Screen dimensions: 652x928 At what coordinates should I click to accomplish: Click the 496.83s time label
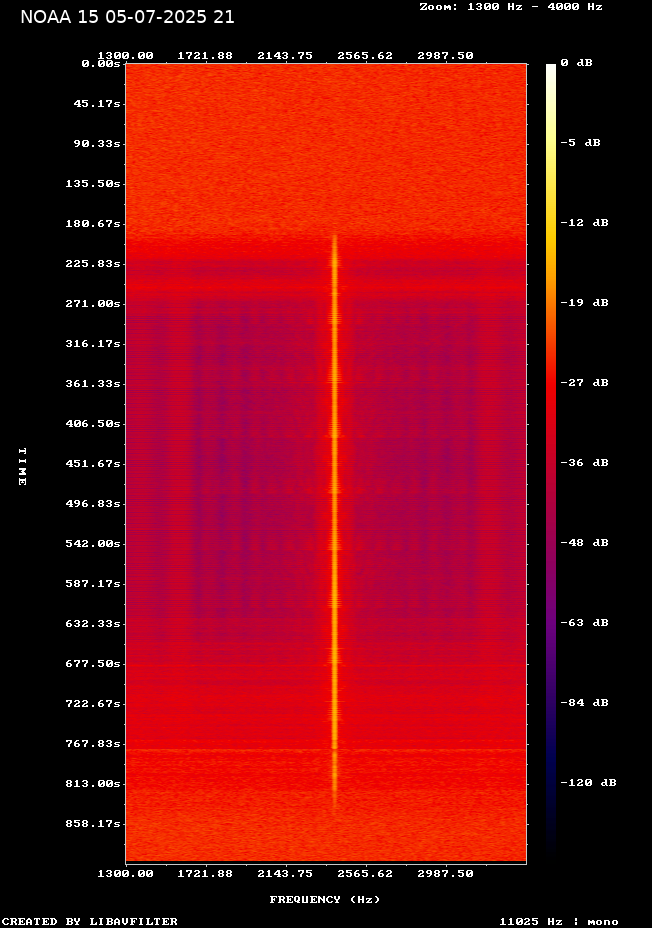tap(93, 504)
